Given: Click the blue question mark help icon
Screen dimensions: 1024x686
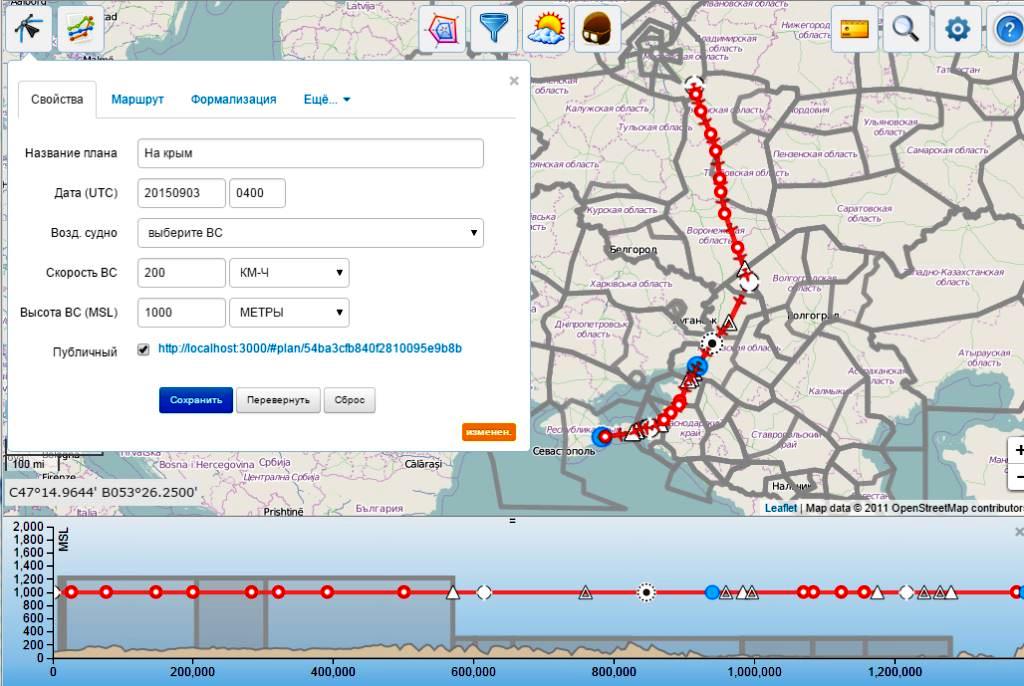Looking at the screenshot, I should [x=1008, y=29].
